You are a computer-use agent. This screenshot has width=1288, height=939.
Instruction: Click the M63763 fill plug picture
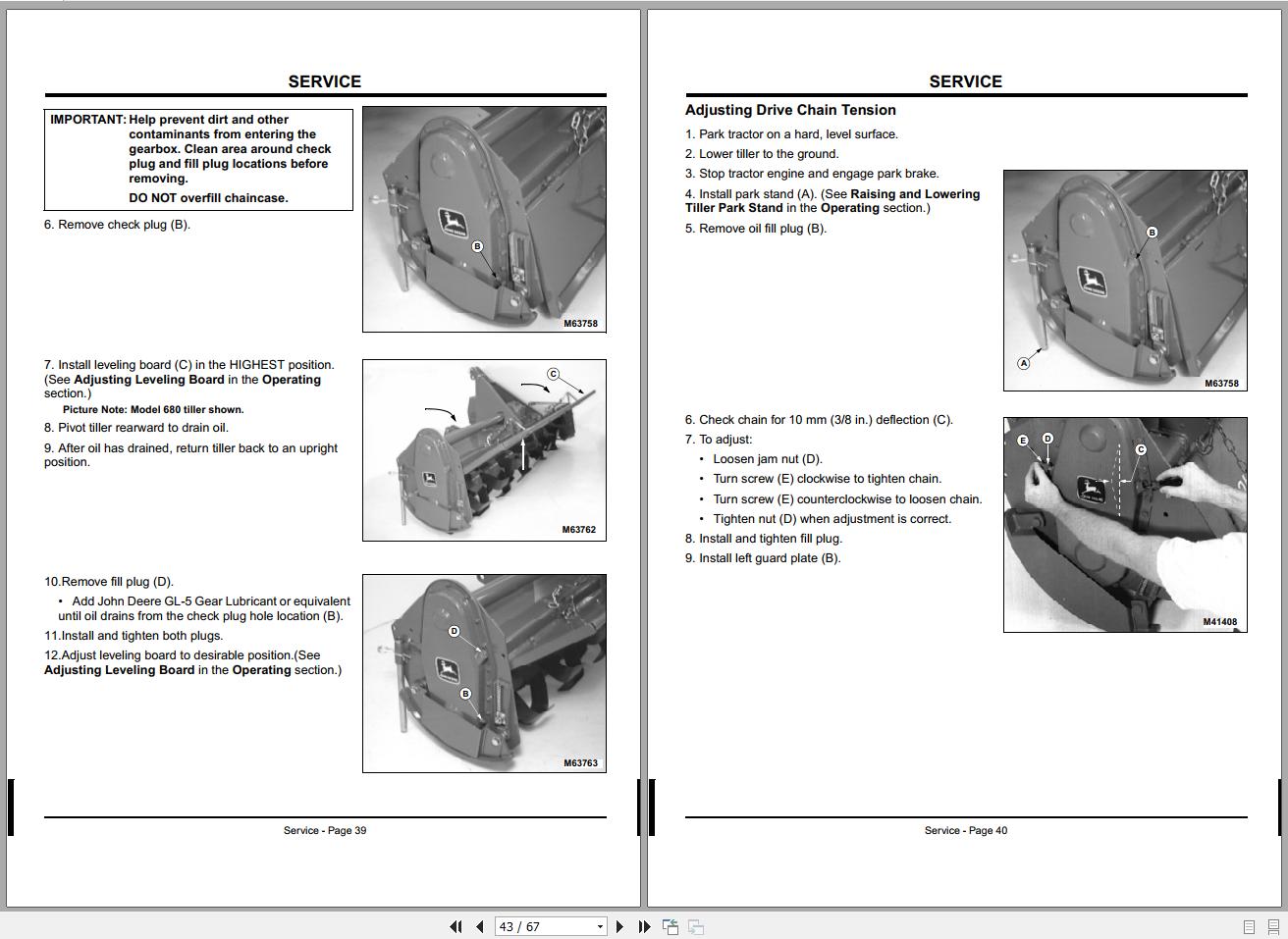tap(484, 673)
